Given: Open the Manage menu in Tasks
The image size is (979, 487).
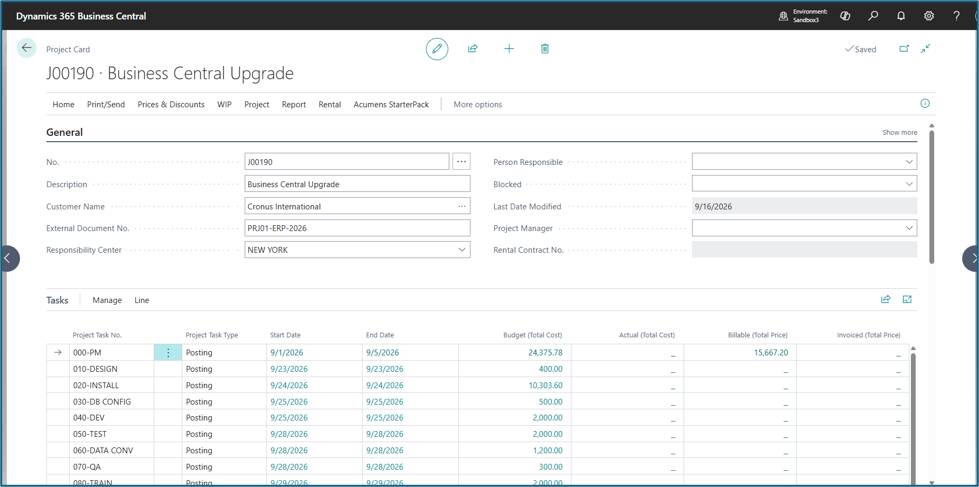Looking at the screenshot, I should [x=107, y=300].
